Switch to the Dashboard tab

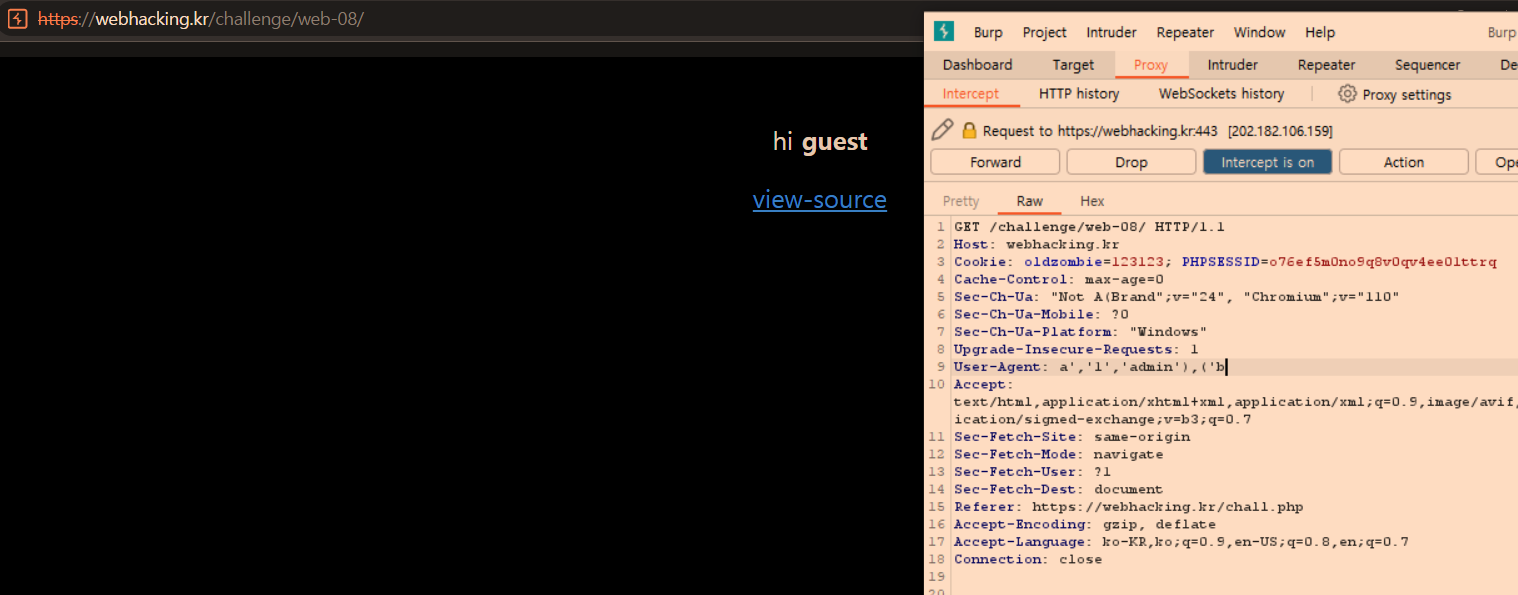pos(977,65)
